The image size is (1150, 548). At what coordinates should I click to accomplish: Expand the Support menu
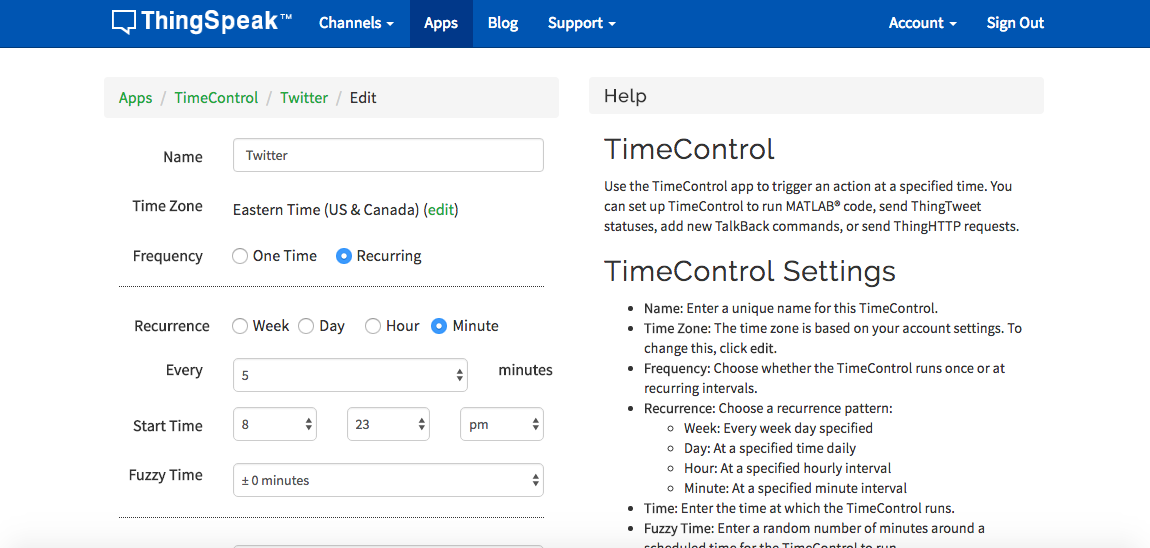pos(581,23)
